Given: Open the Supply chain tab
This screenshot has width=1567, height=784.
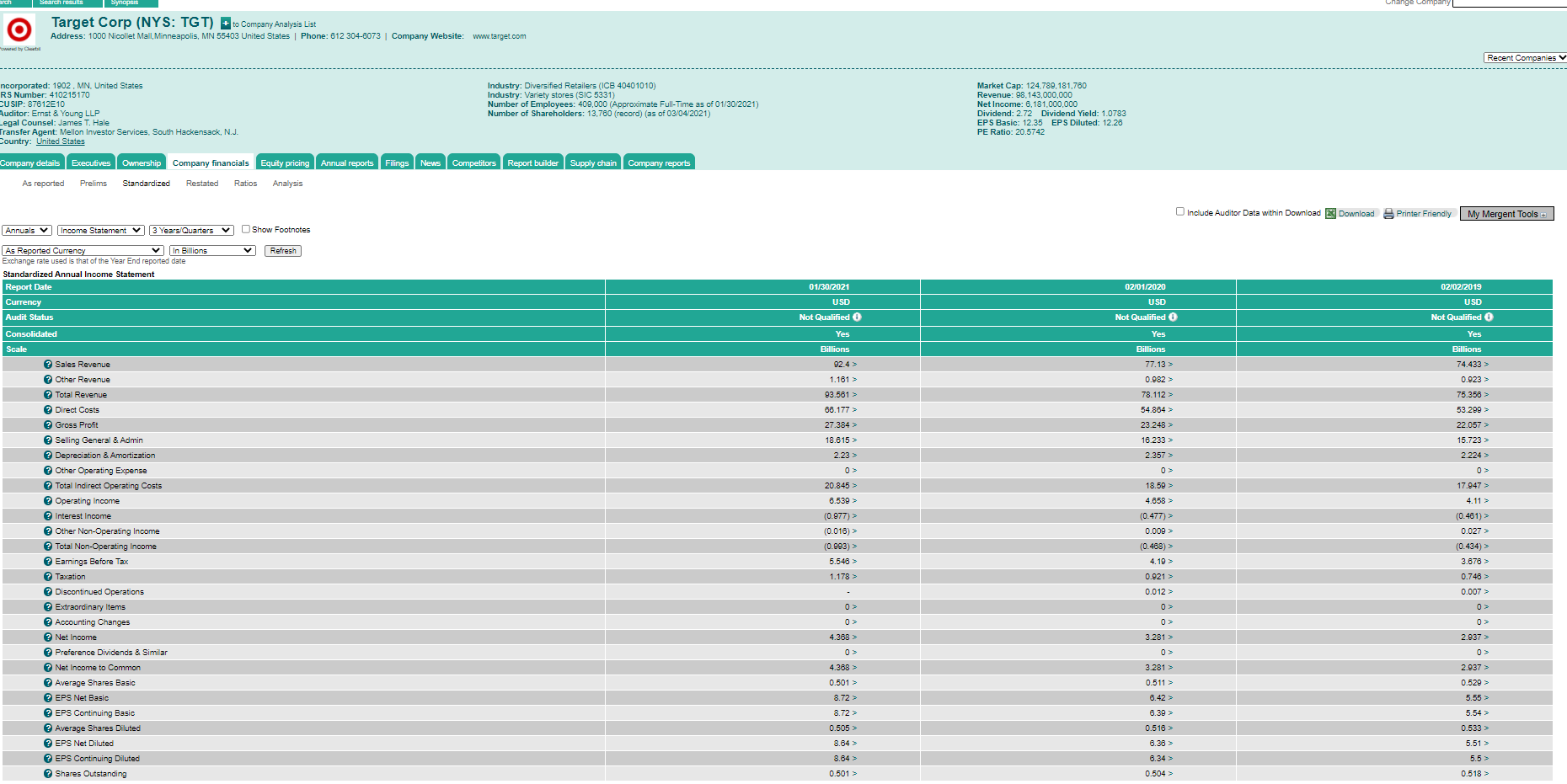Looking at the screenshot, I should coord(593,163).
